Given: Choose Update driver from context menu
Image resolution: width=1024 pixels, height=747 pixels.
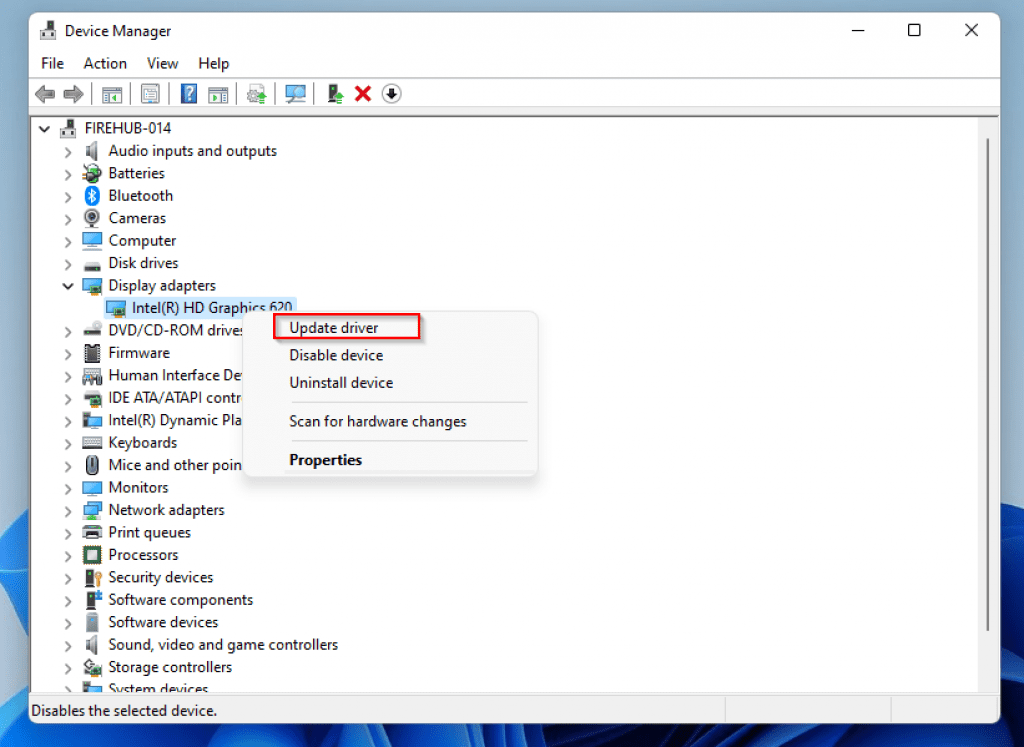Looking at the screenshot, I should [x=334, y=328].
